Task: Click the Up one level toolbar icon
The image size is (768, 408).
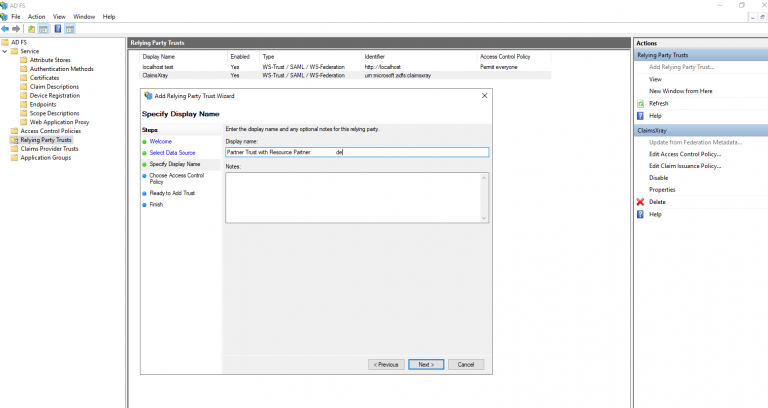Action: 31,29
